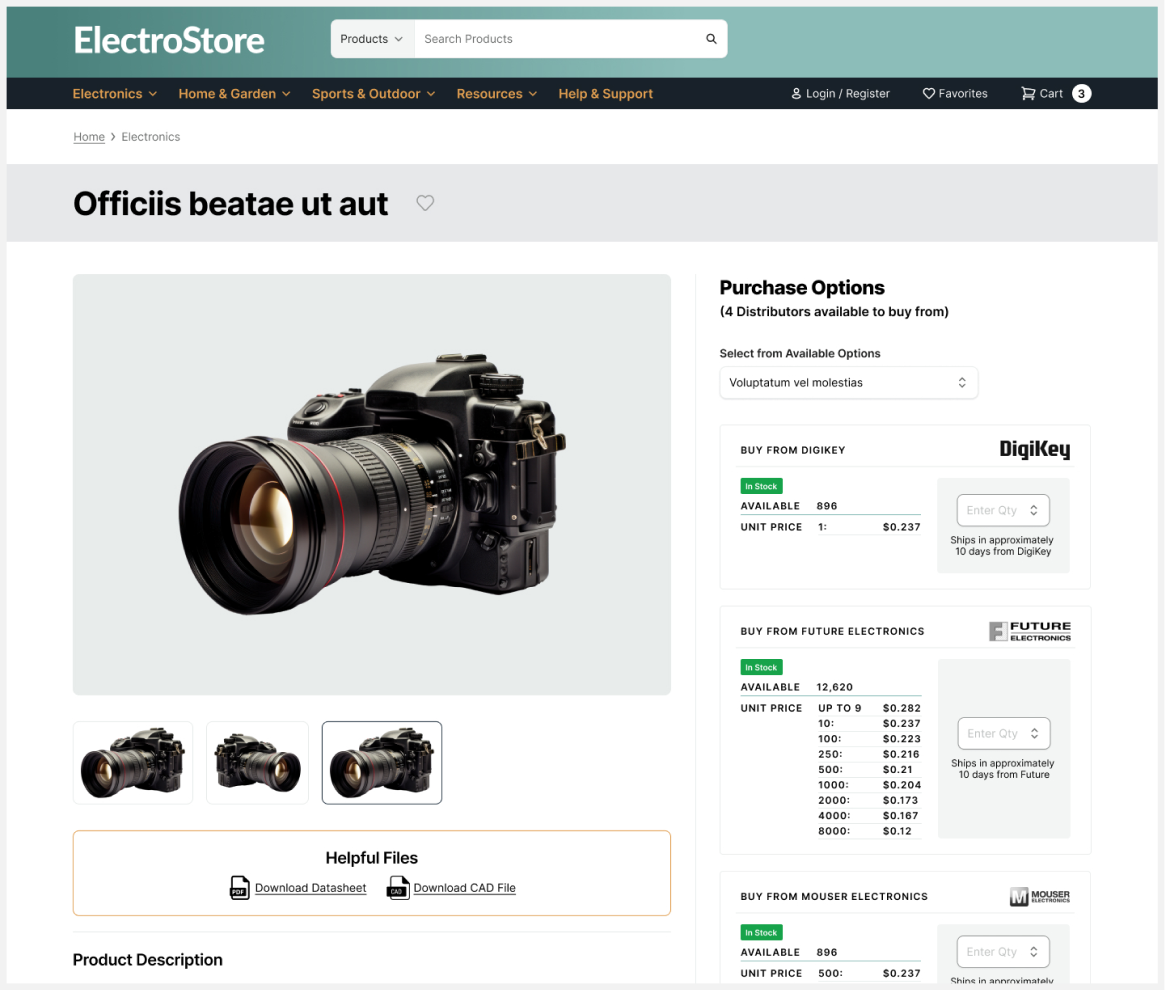Click the Login/Register person icon
Screen dimensions: 1165x990
click(x=796, y=93)
